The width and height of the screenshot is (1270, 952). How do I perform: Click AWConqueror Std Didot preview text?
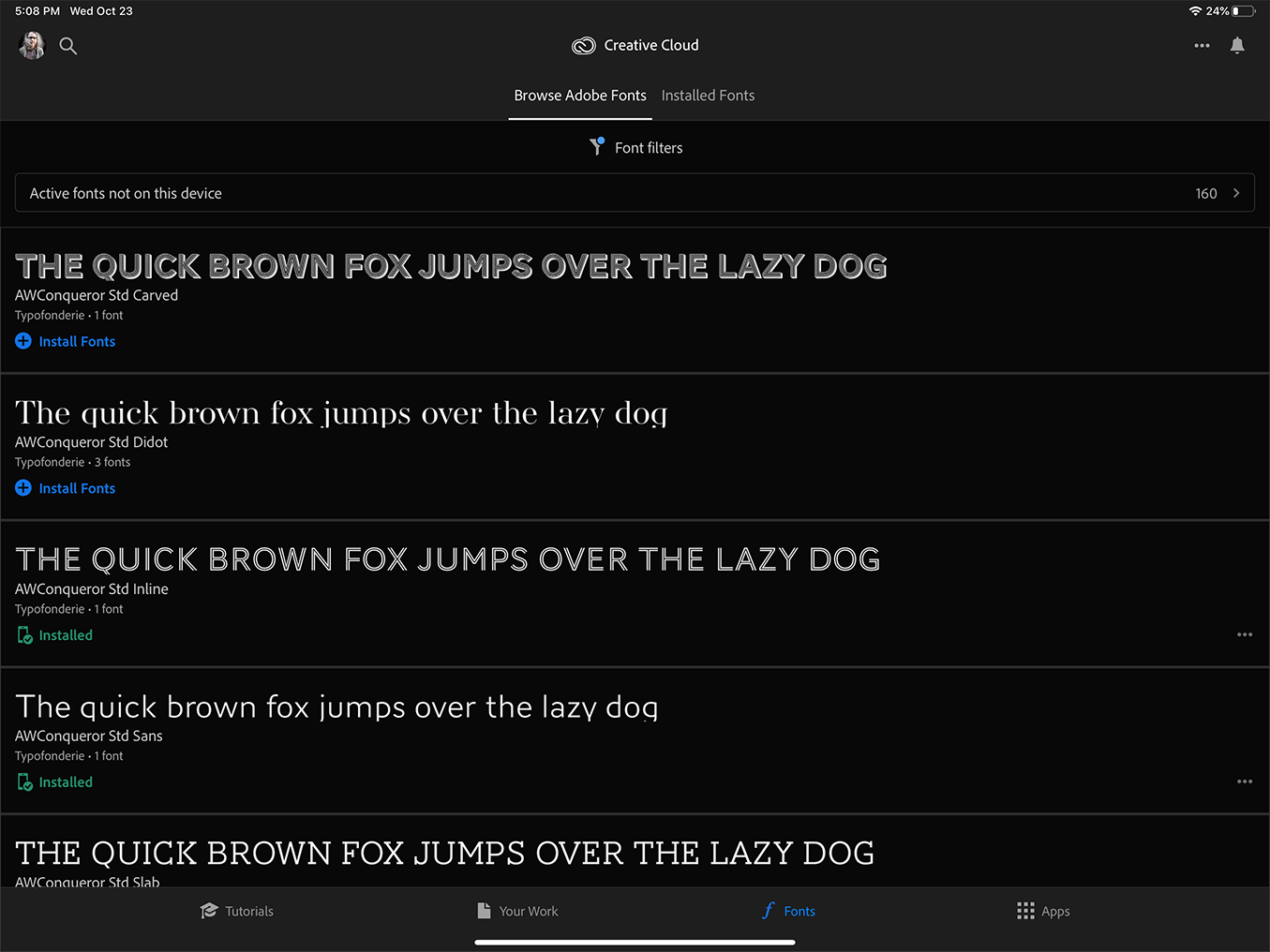341,413
